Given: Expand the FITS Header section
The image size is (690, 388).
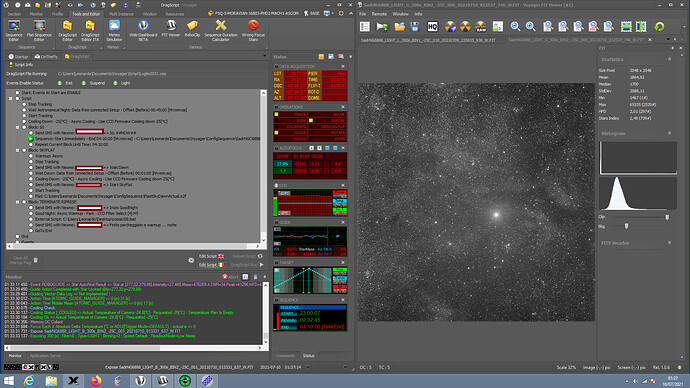Looking at the screenshot, I should coord(670,242).
